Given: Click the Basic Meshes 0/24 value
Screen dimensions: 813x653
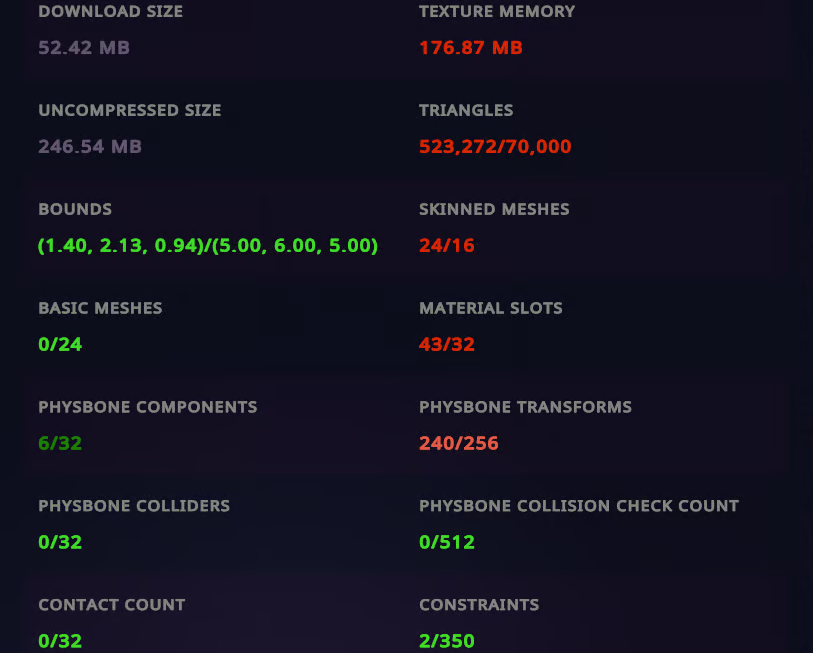Looking at the screenshot, I should tap(60, 344).
